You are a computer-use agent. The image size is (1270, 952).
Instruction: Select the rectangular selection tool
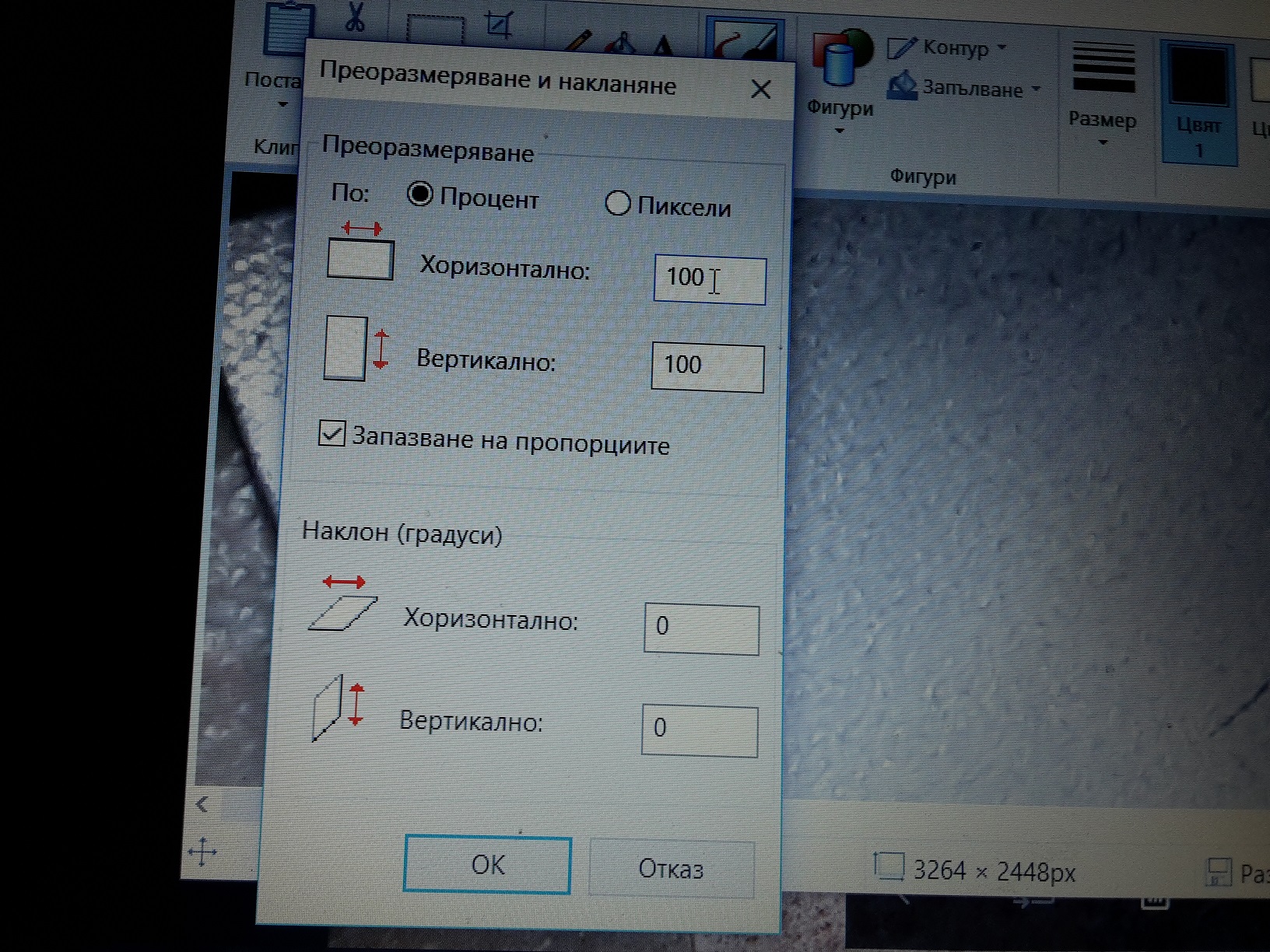[435, 29]
